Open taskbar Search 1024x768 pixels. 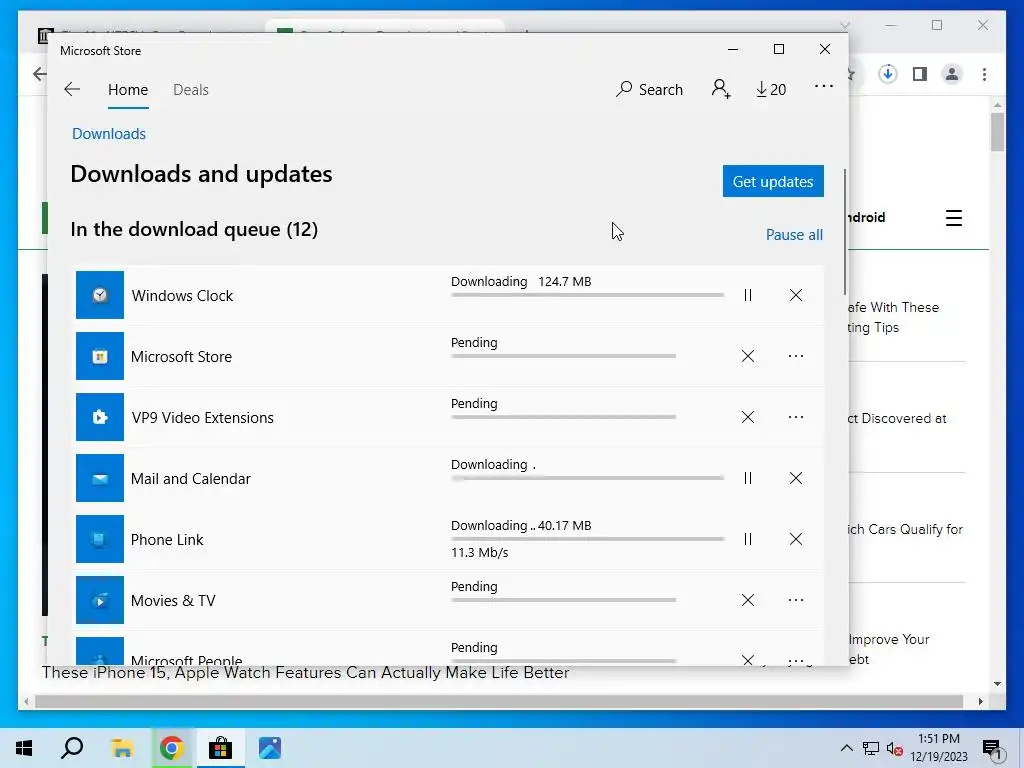[72, 748]
